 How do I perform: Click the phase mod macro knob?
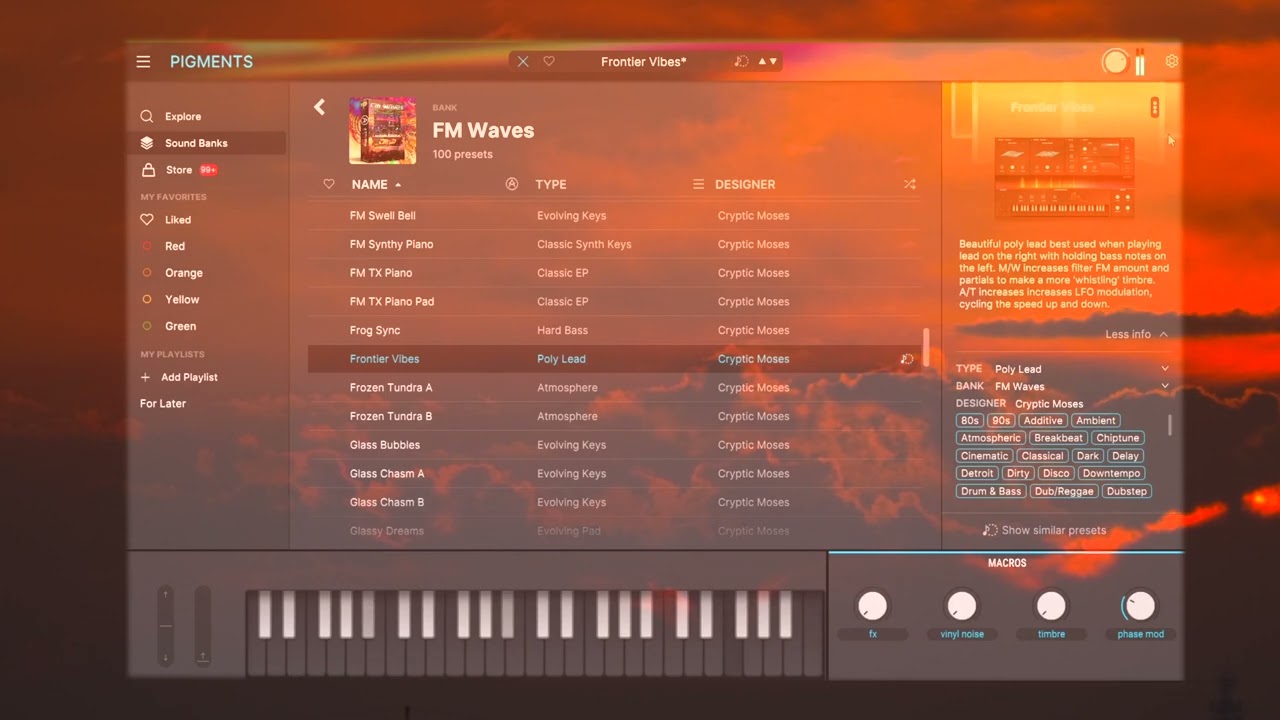1140,605
